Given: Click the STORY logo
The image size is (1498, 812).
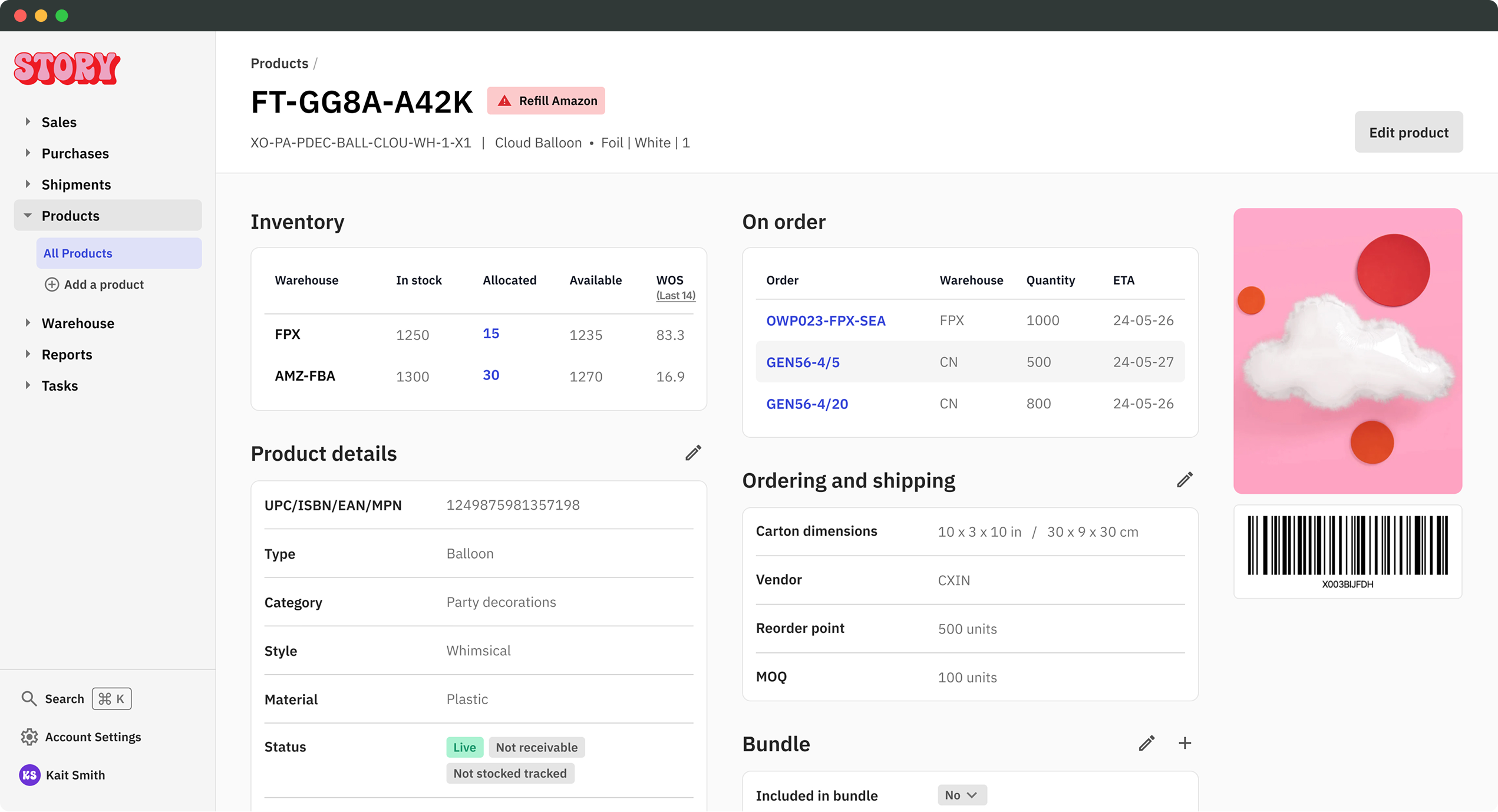Looking at the screenshot, I should point(67,68).
